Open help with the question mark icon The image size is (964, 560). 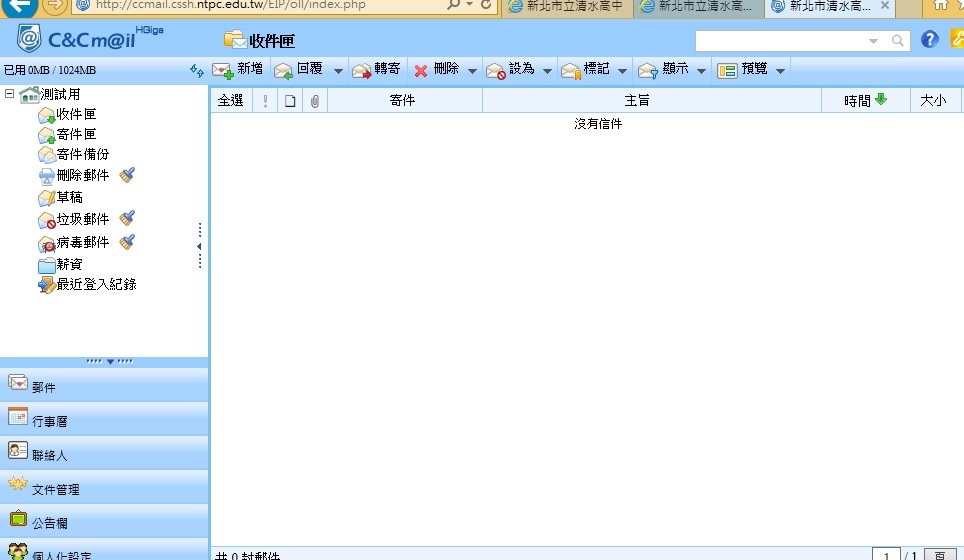930,39
